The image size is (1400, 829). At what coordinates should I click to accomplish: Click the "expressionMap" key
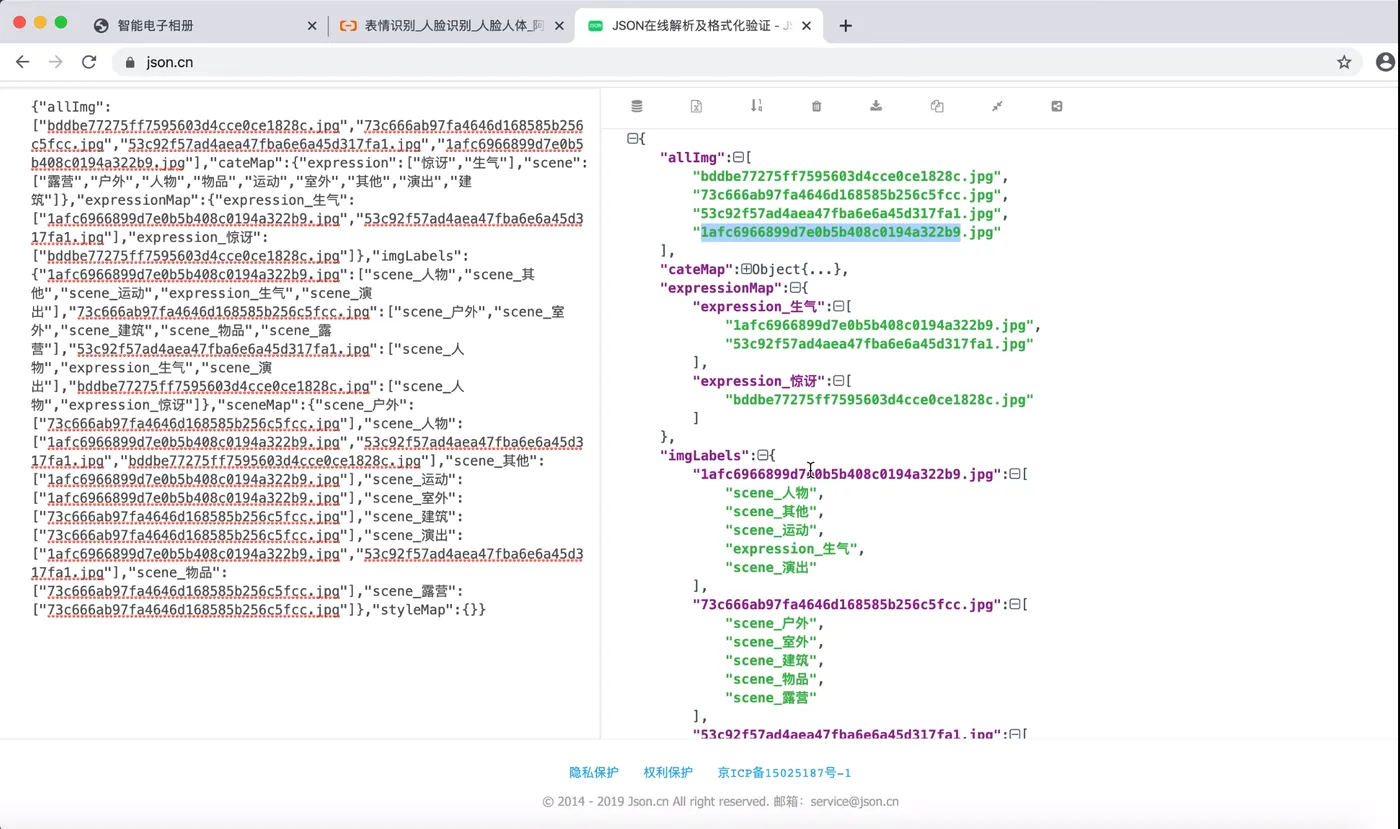pos(719,288)
